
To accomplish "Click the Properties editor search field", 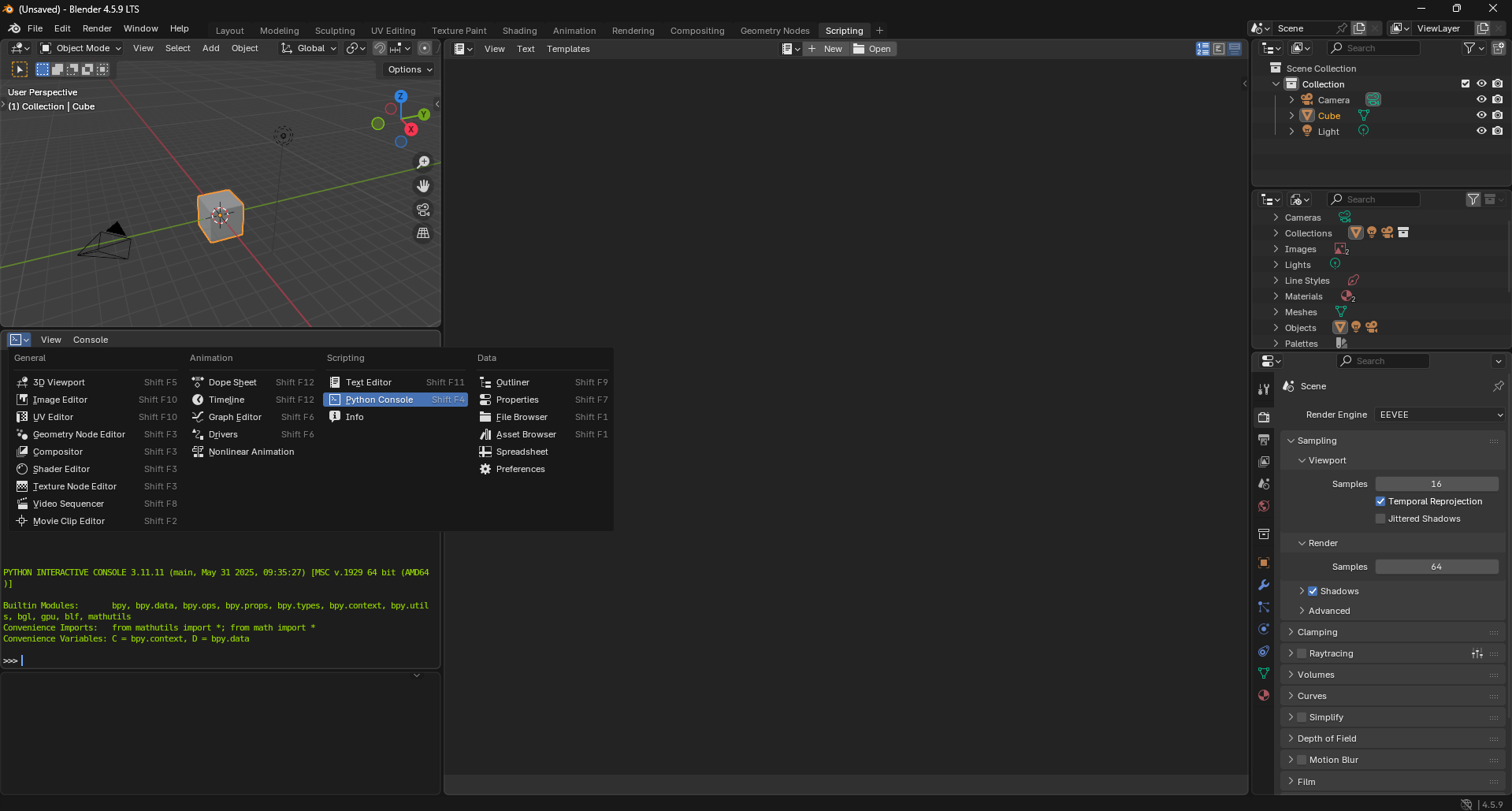I will 1383,361.
